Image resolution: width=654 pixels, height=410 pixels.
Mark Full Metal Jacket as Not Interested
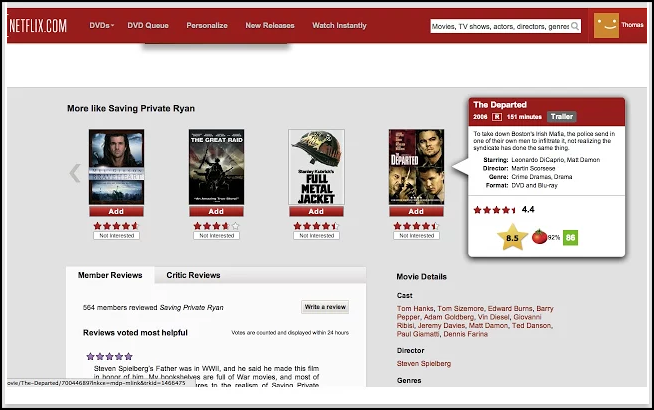point(316,236)
